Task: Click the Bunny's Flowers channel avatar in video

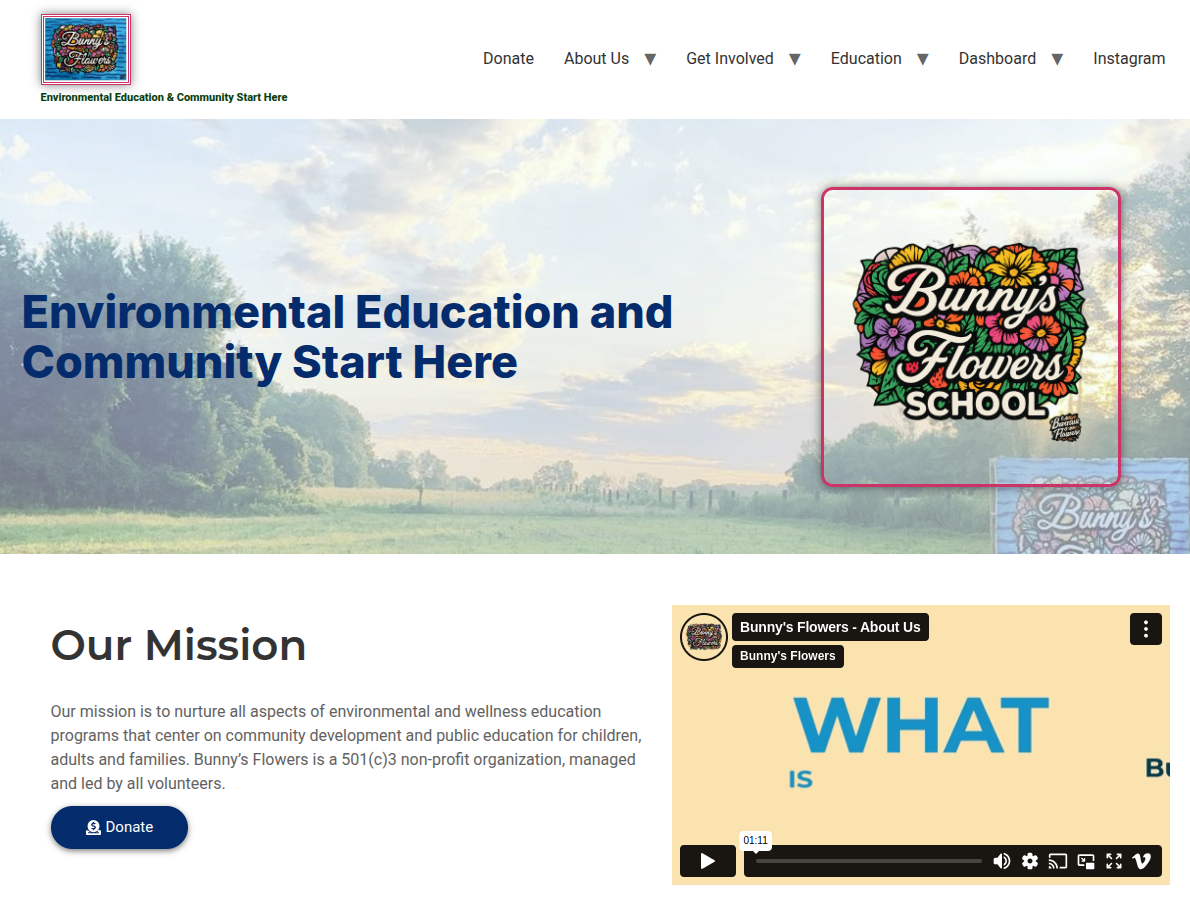Action: coord(704,637)
